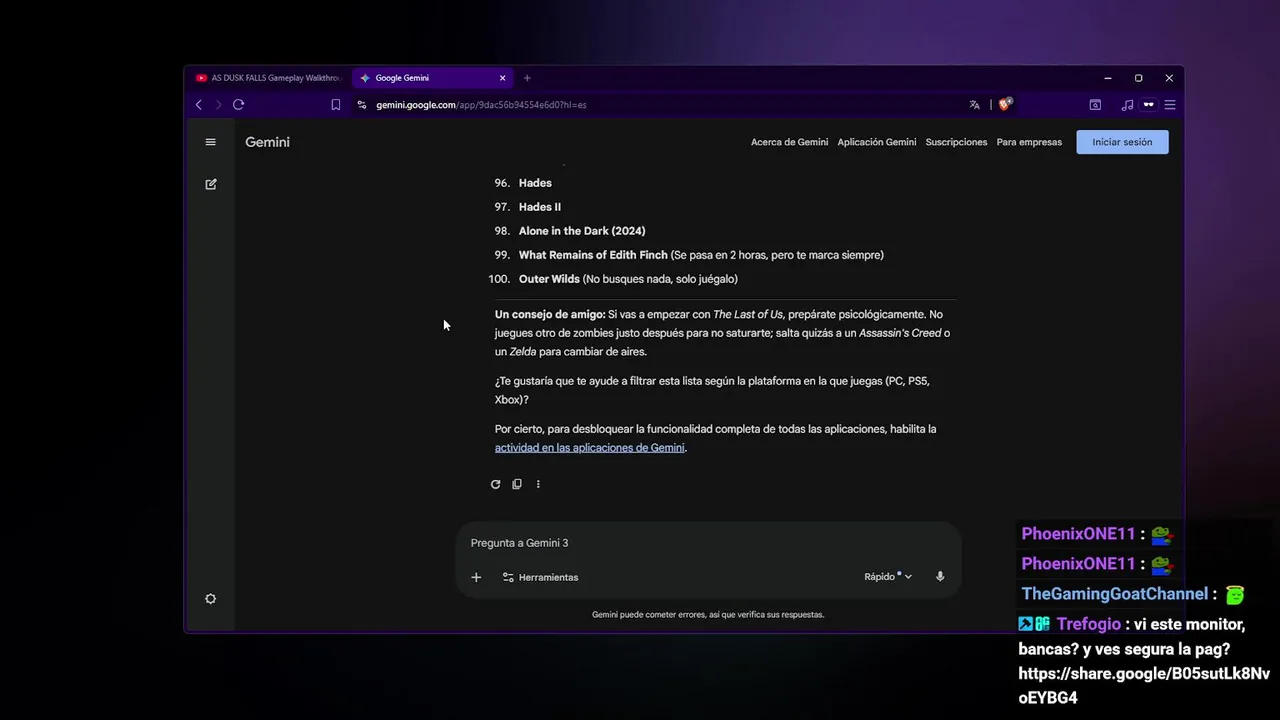Reload the Gemini page

coord(239,105)
